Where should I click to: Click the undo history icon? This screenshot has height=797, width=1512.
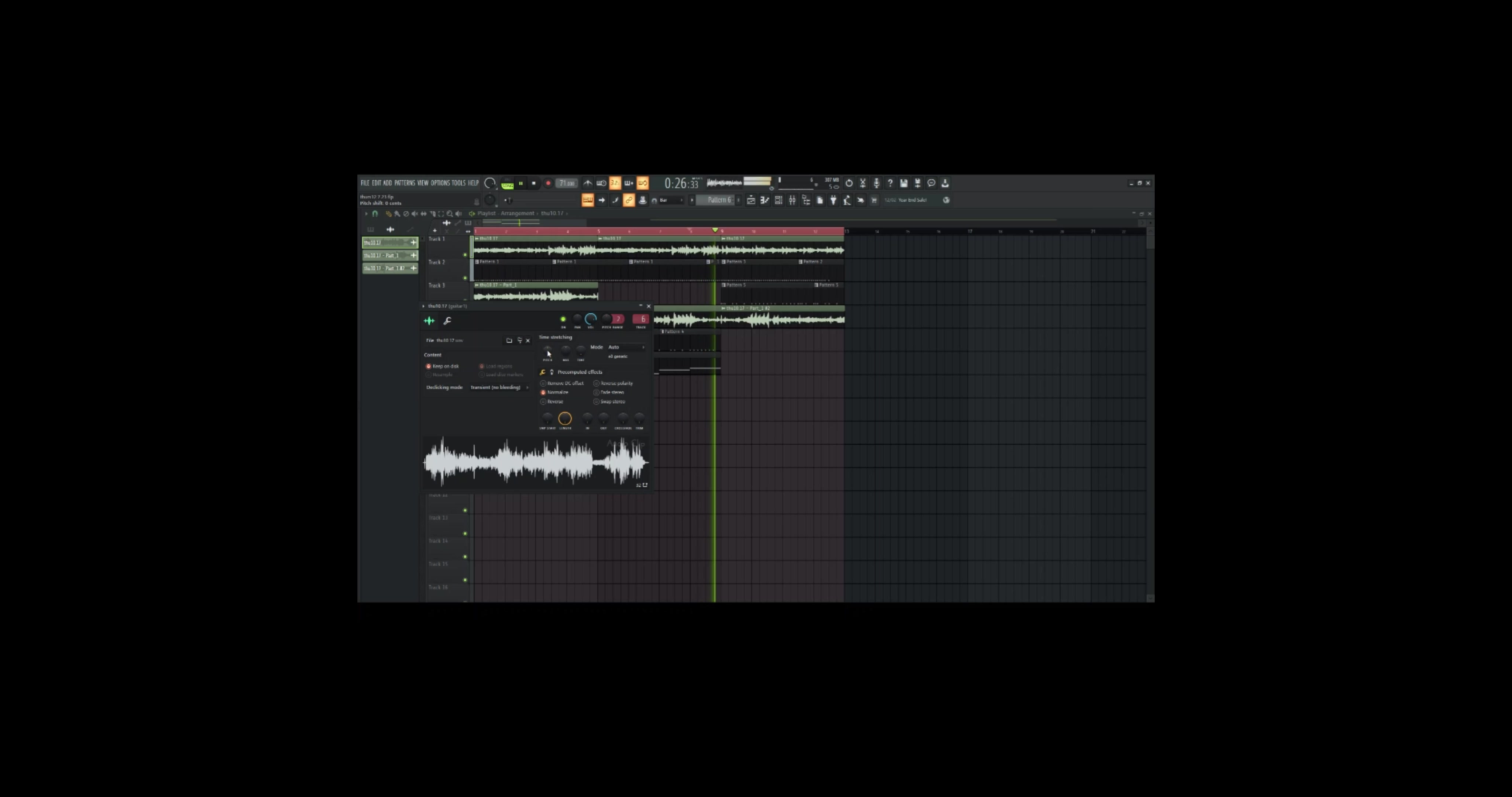pyautogui.click(x=849, y=183)
